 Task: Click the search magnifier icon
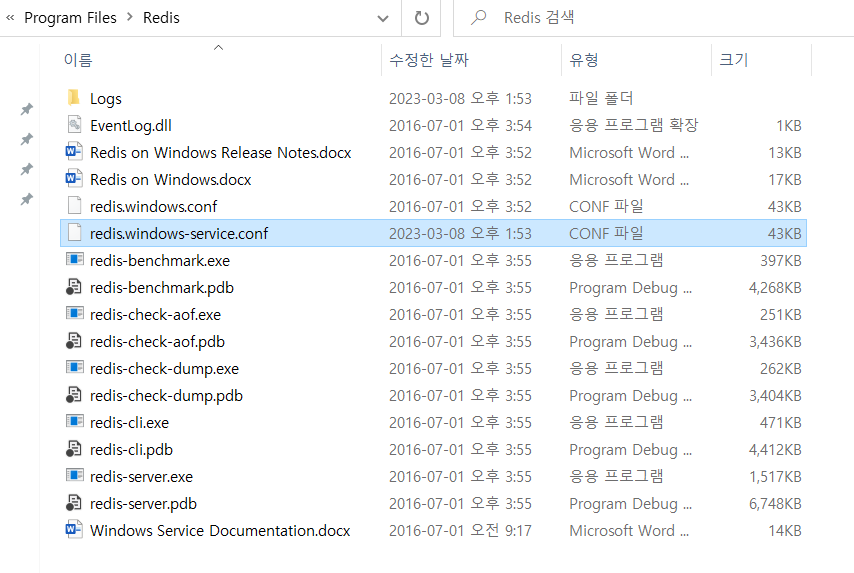click(478, 17)
